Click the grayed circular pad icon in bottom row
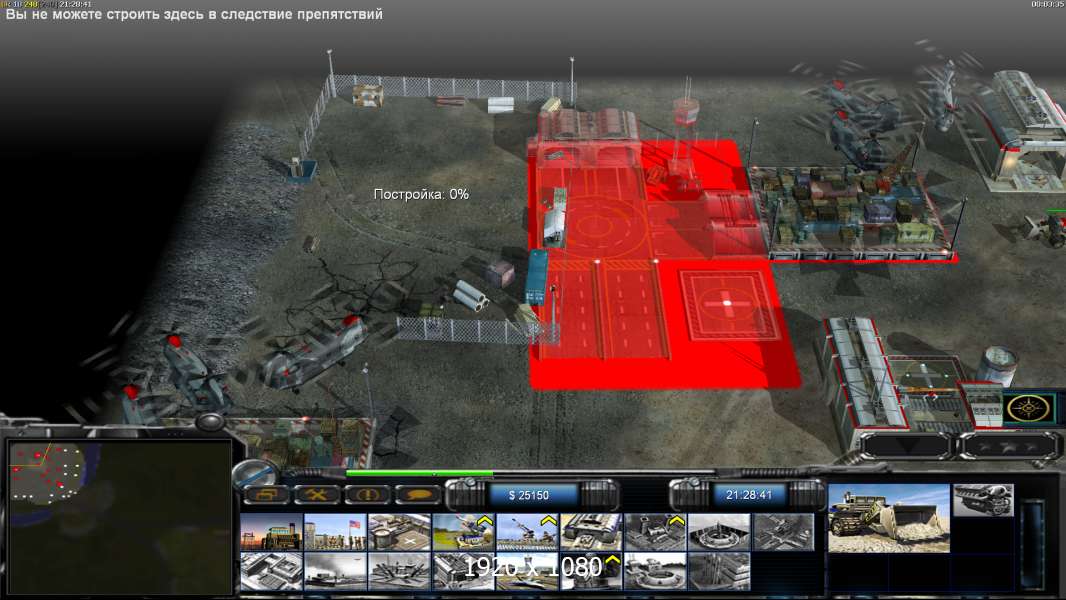Image resolution: width=1066 pixels, height=600 pixels. click(655, 571)
